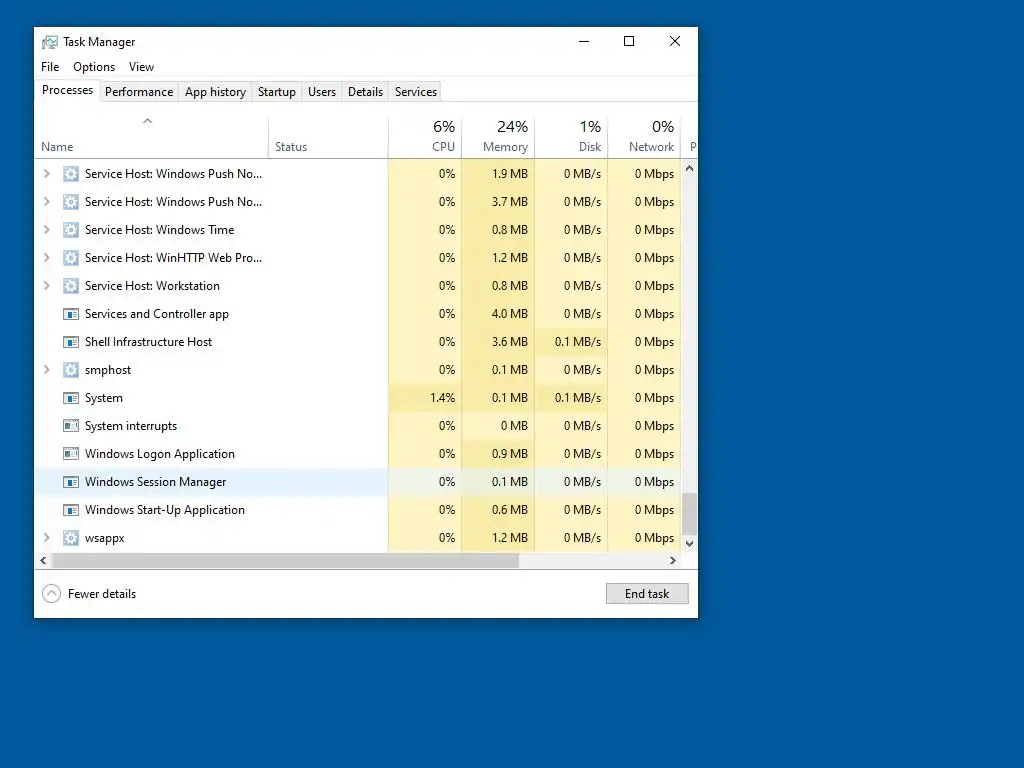Click the smphost gear icon

coord(71,370)
